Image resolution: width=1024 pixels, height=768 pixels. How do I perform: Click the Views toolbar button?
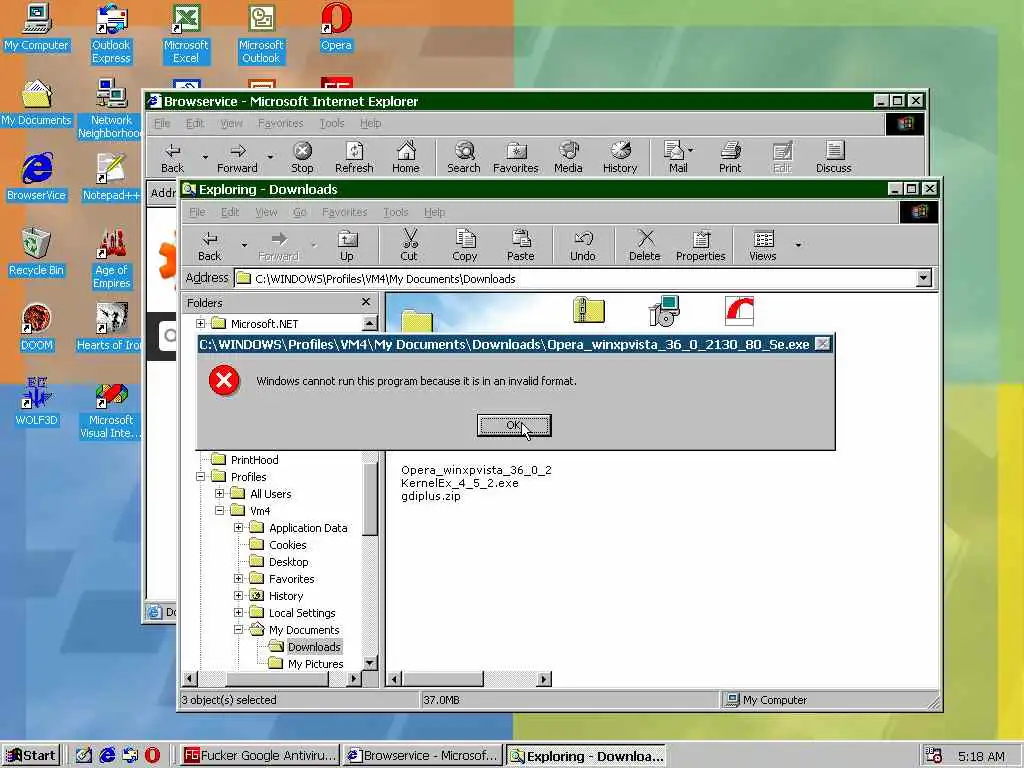763,246
